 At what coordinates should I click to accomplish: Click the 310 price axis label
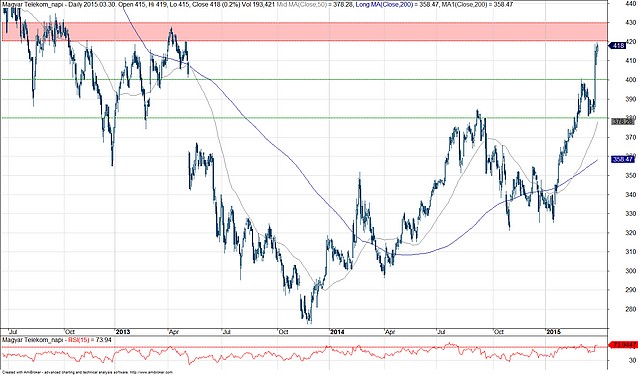pos(630,252)
